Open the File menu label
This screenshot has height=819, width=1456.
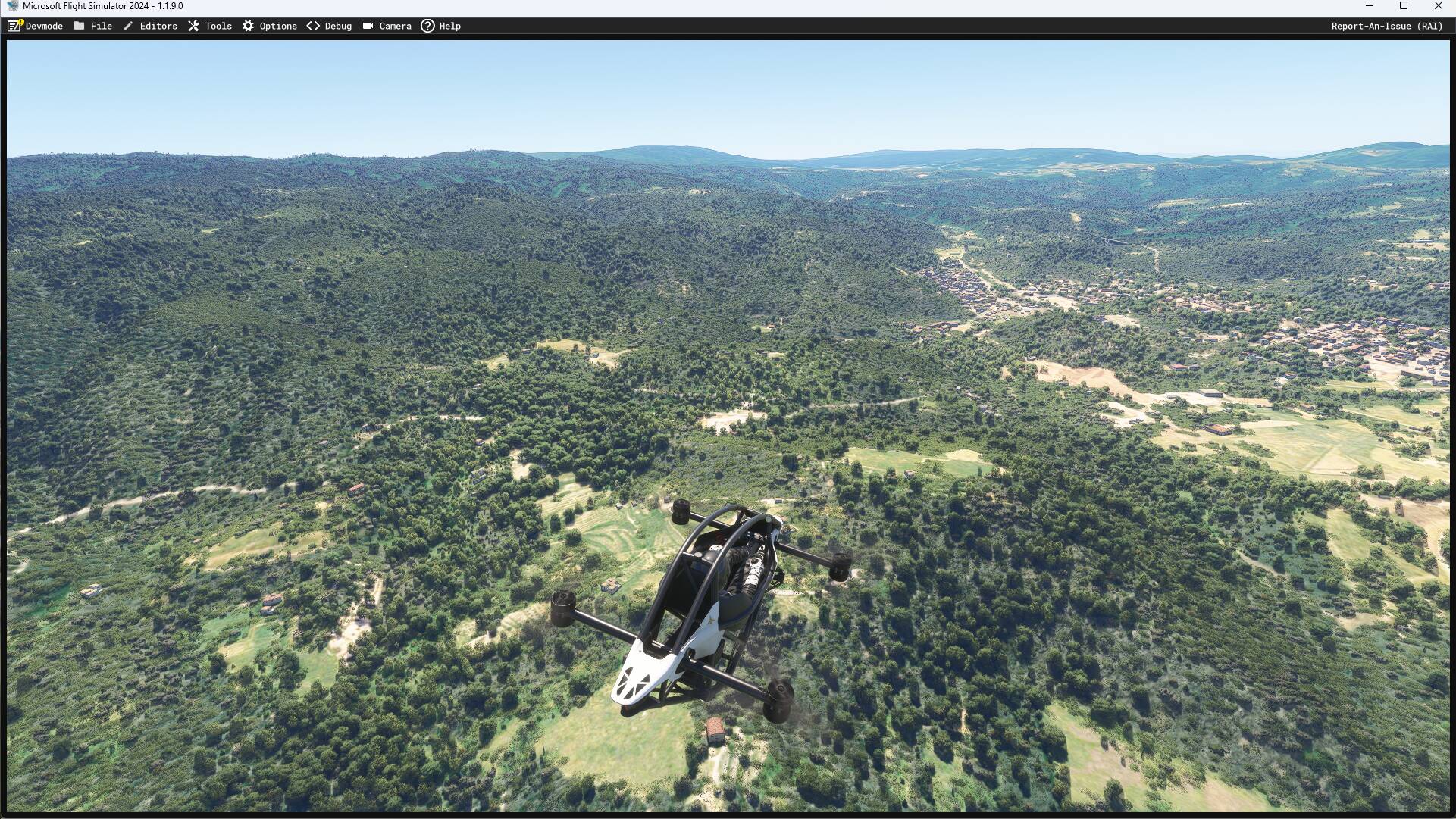pos(101,26)
